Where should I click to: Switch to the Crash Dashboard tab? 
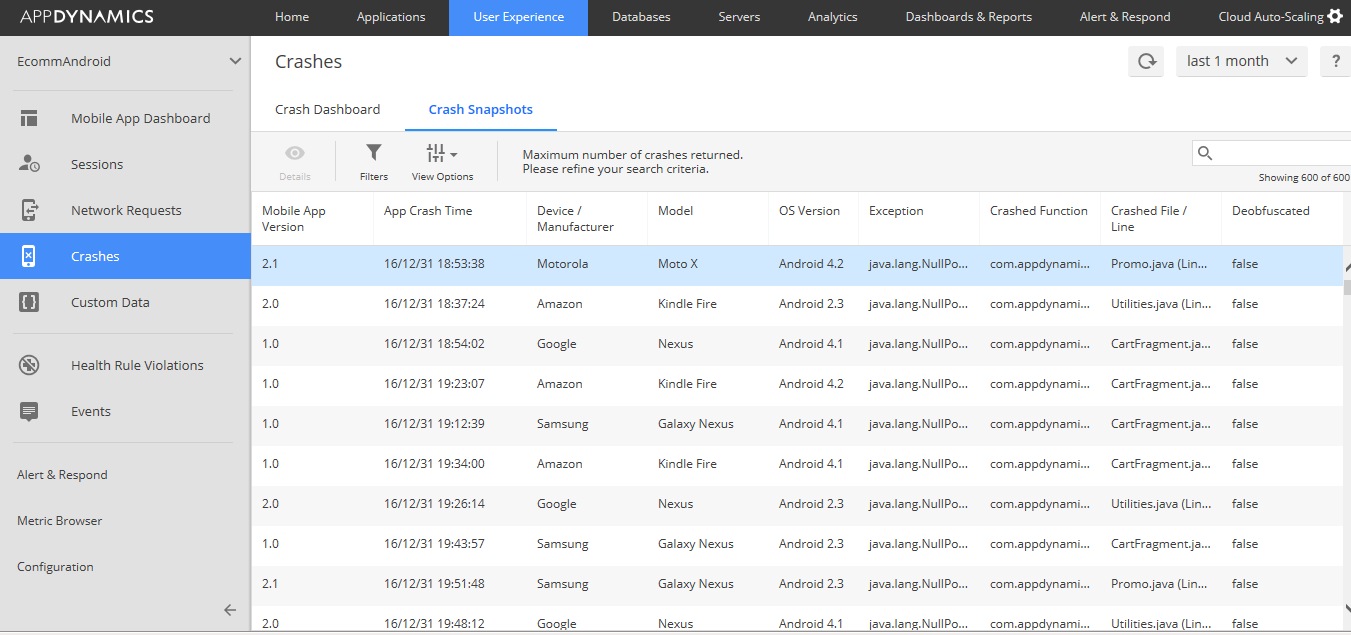(327, 110)
